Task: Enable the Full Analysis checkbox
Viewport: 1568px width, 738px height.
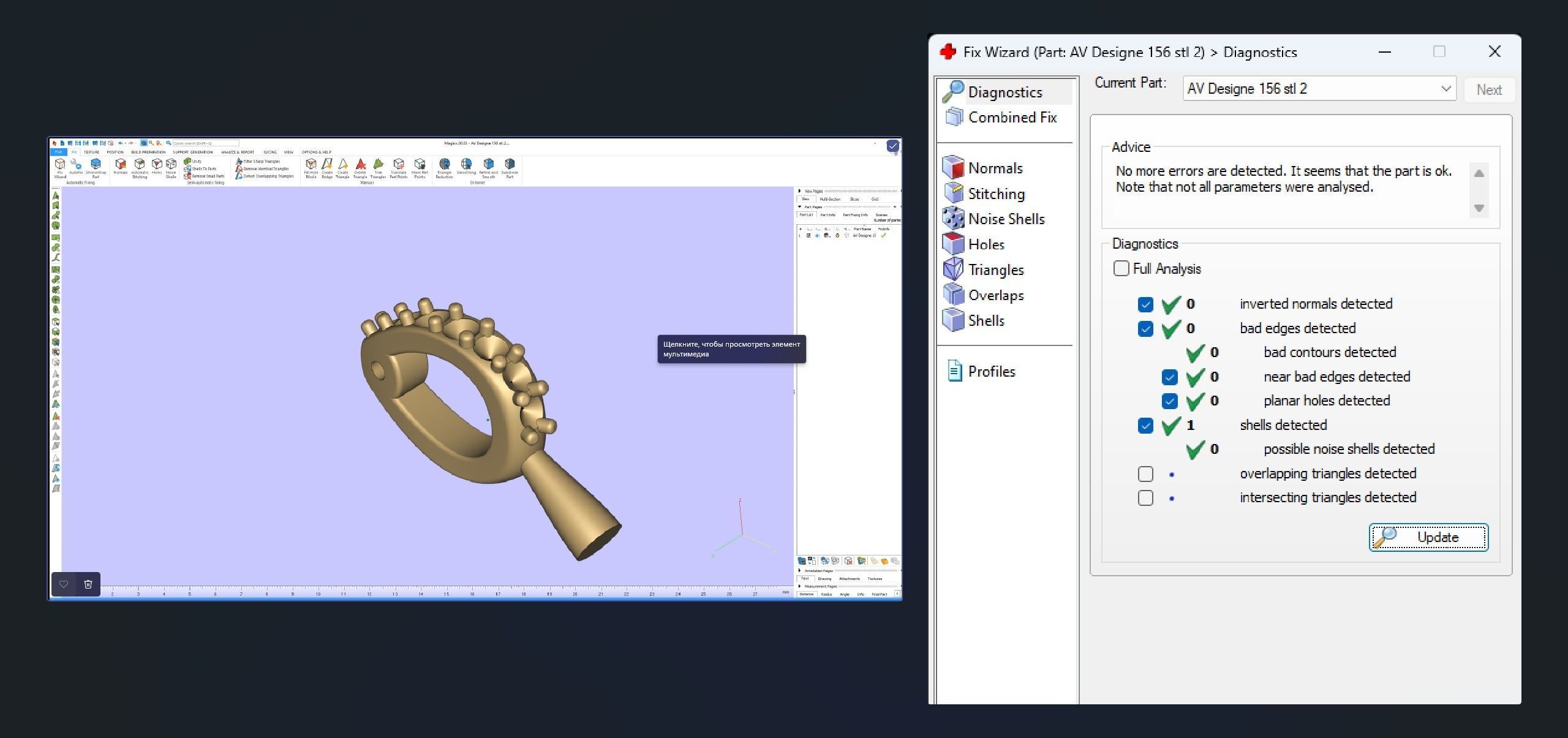Action: point(1121,269)
